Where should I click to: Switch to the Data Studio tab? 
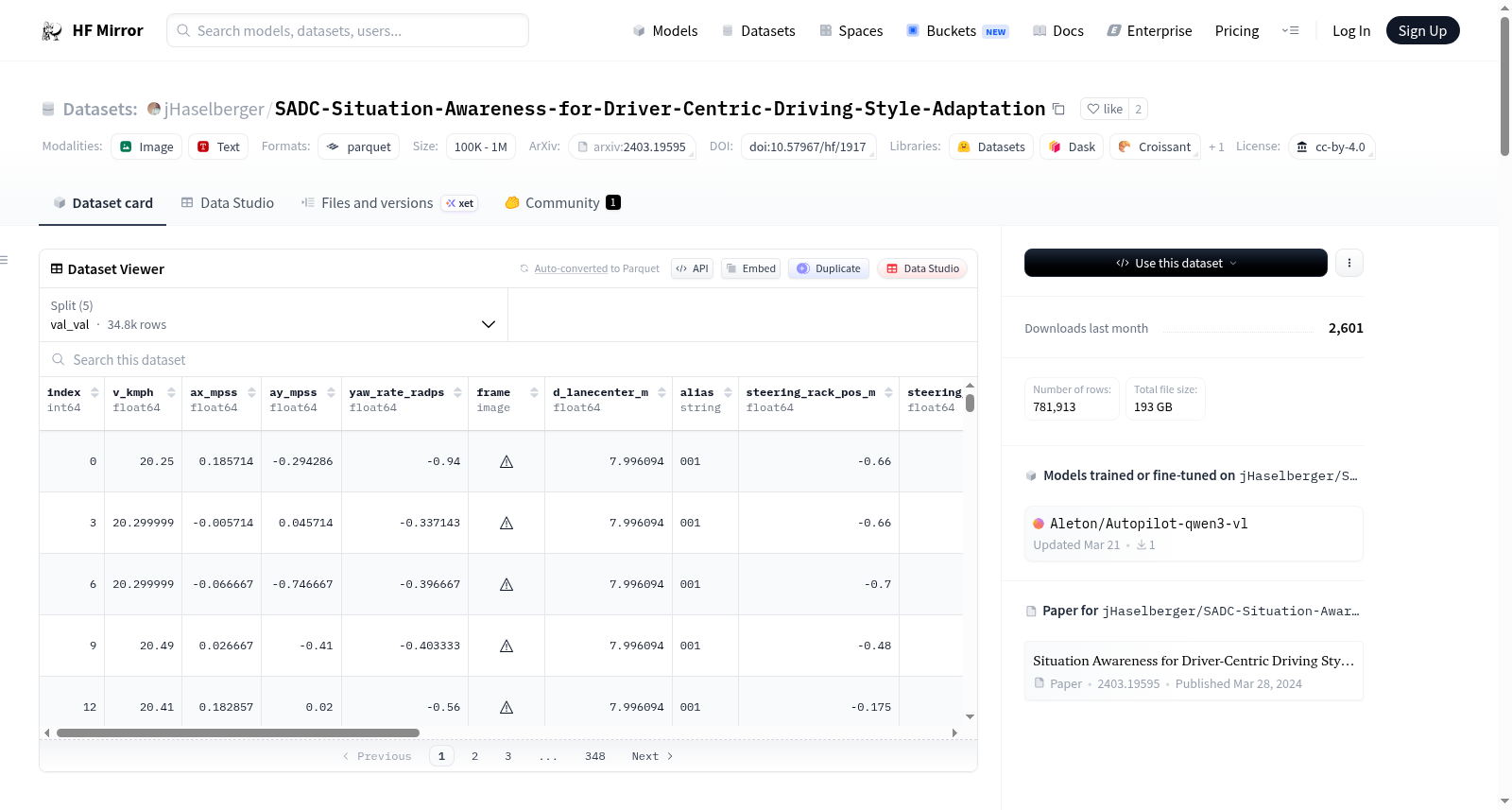[228, 202]
